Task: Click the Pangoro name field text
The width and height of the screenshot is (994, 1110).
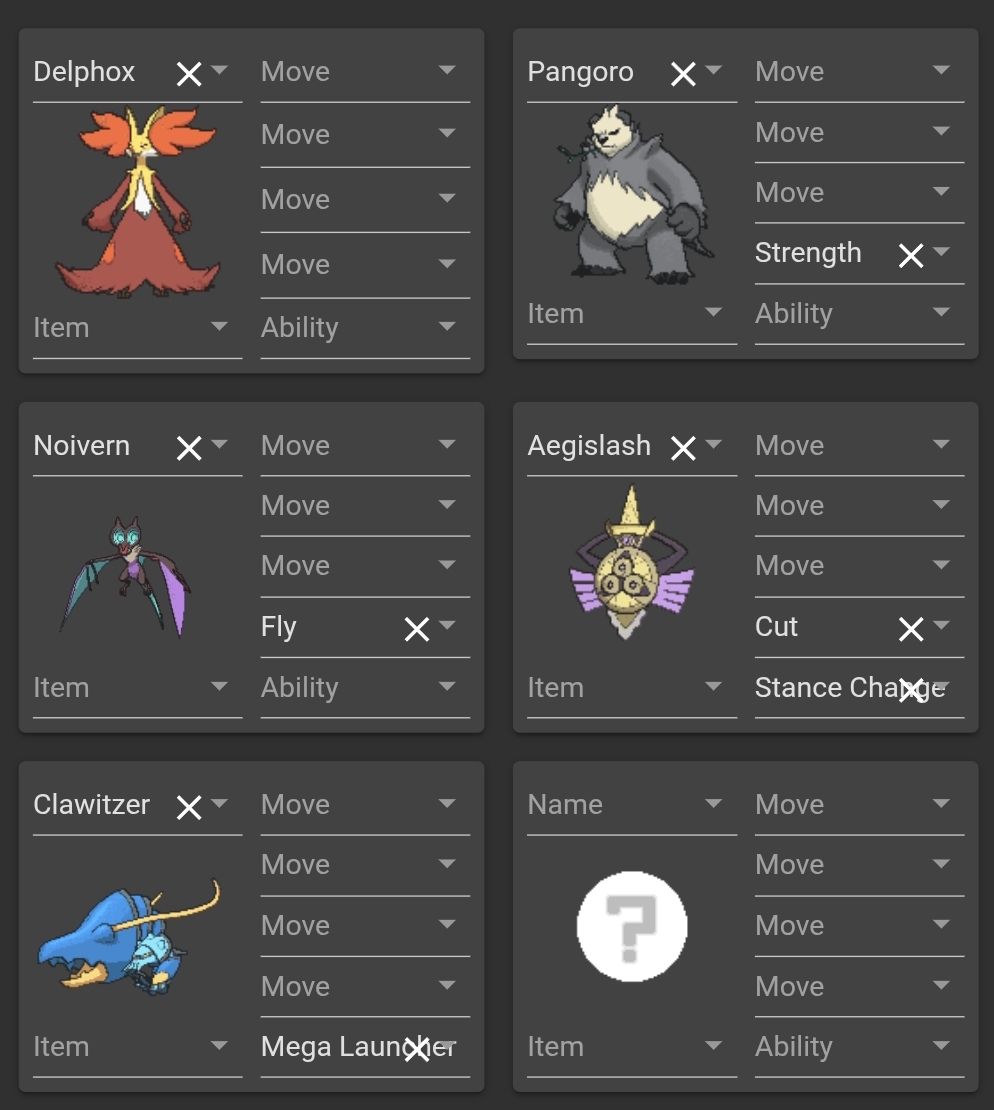Action: 581,72
